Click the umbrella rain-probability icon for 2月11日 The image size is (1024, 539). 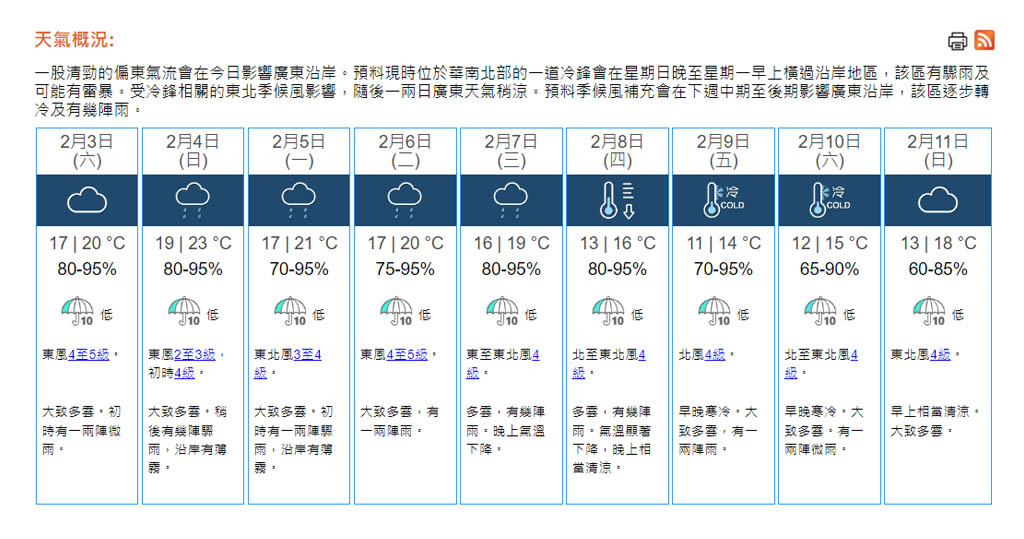928,312
